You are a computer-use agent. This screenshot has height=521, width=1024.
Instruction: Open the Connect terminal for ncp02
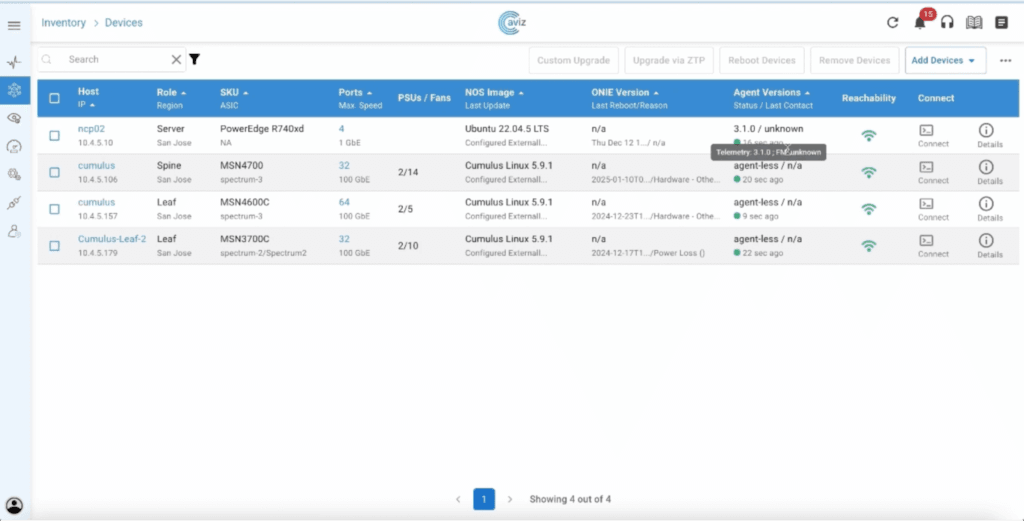pyautogui.click(x=926, y=130)
